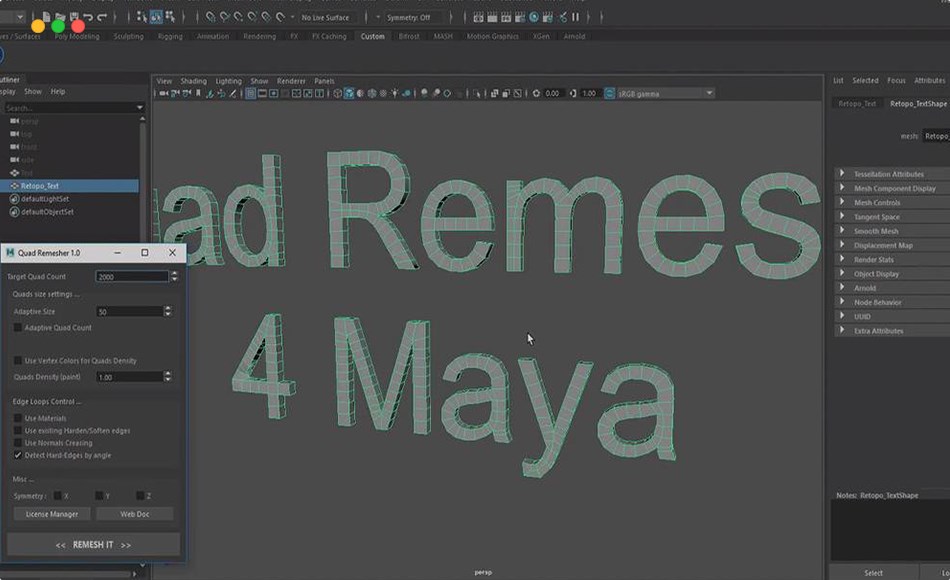Click the redo arrow in top toolbar
This screenshot has width=950, height=580.
pos(102,17)
